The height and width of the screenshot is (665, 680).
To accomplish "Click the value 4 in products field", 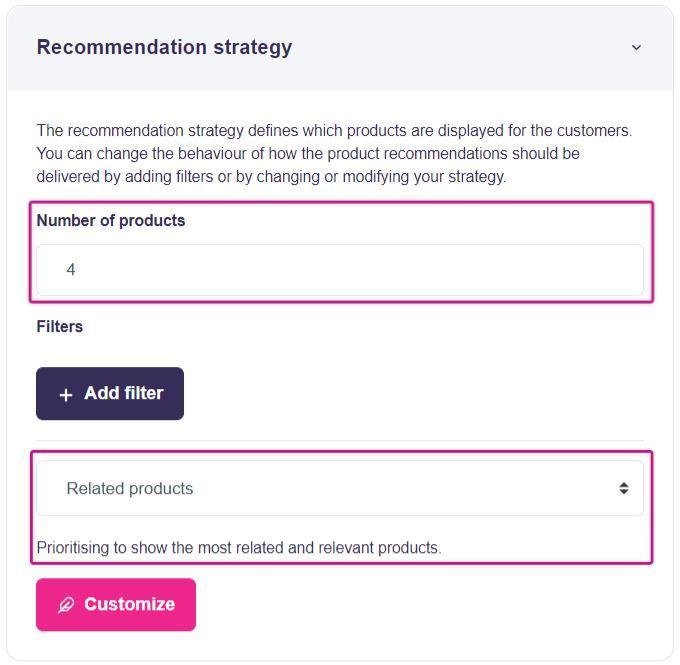I will pos(71,270).
